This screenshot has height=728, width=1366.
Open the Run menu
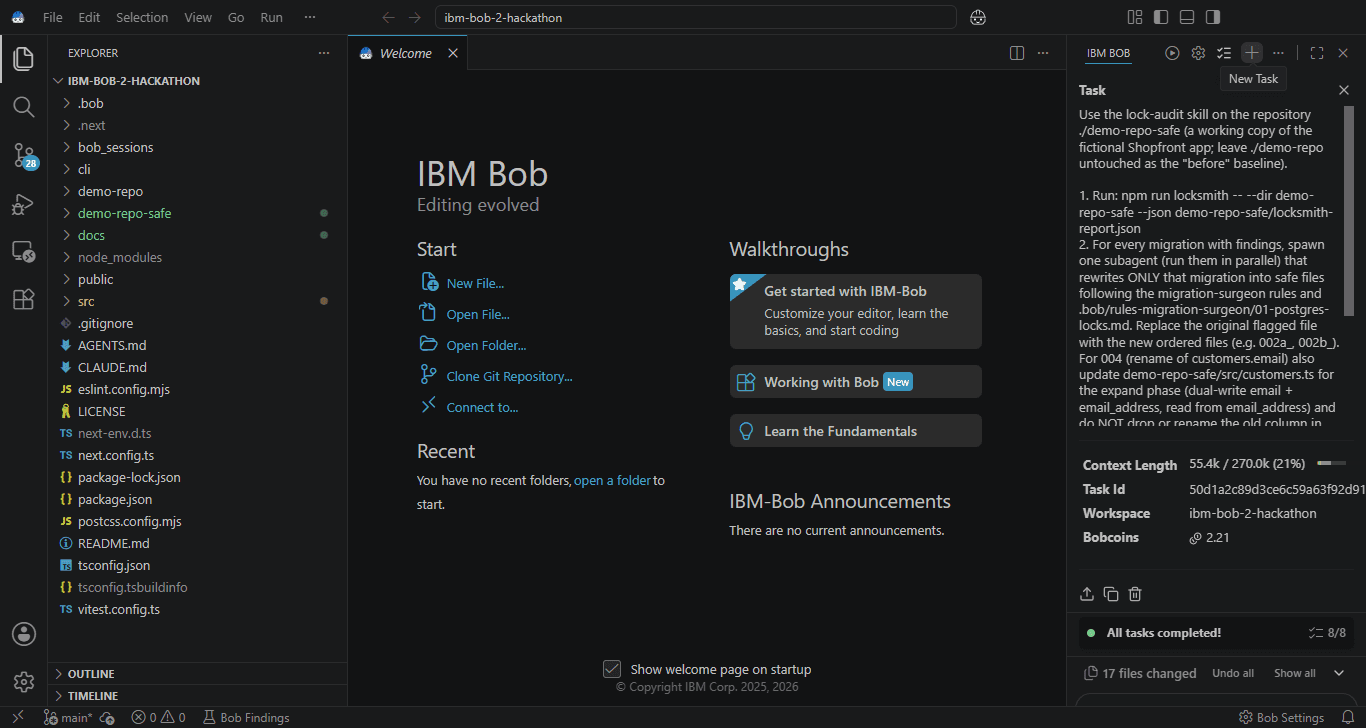[x=271, y=17]
